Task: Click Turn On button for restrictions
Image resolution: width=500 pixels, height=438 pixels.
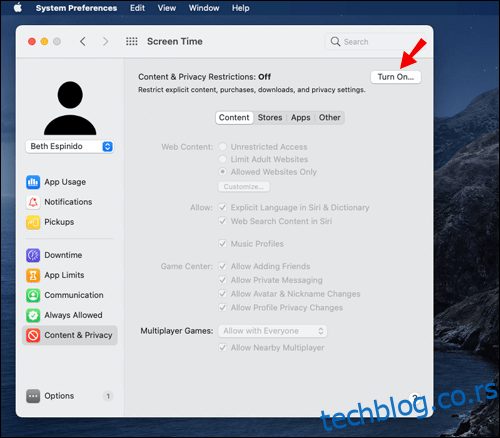Action: pos(396,77)
